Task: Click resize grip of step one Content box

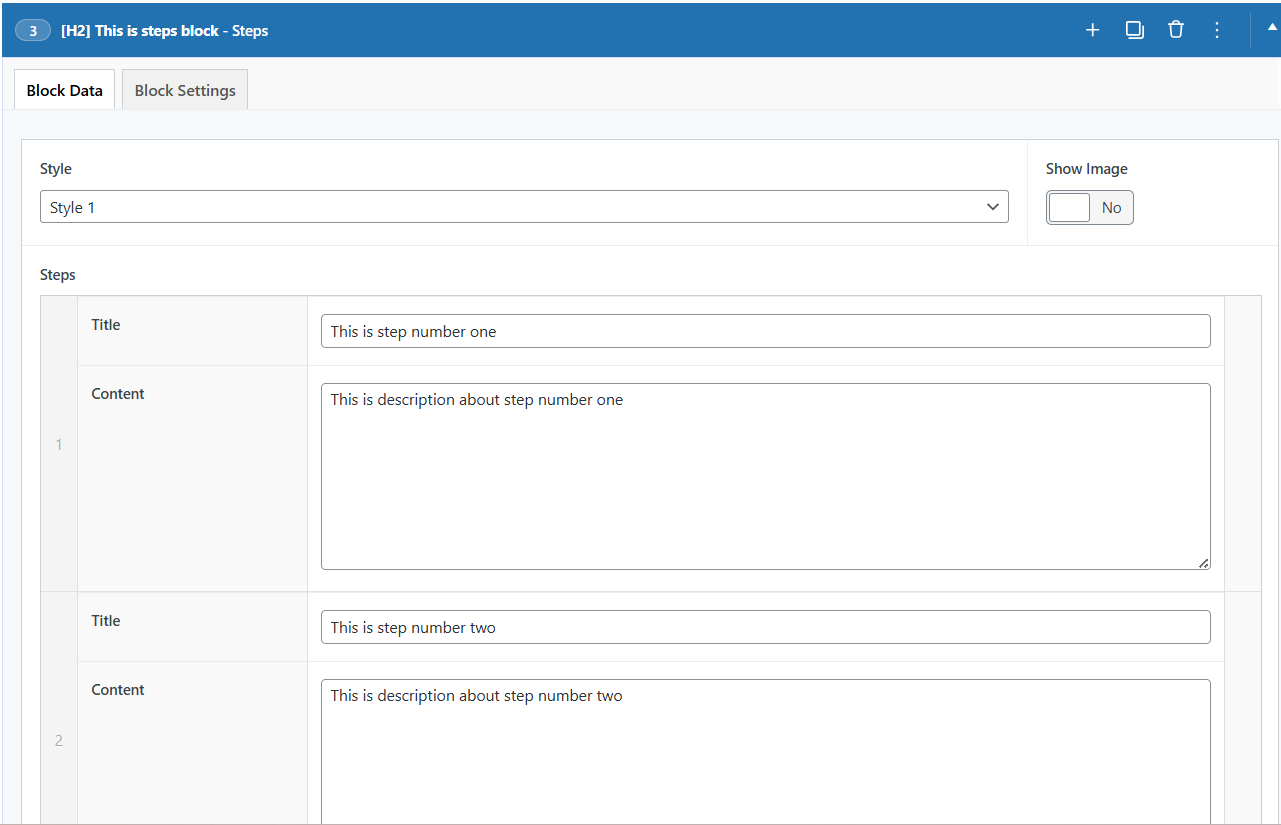Action: click(x=1203, y=563)
